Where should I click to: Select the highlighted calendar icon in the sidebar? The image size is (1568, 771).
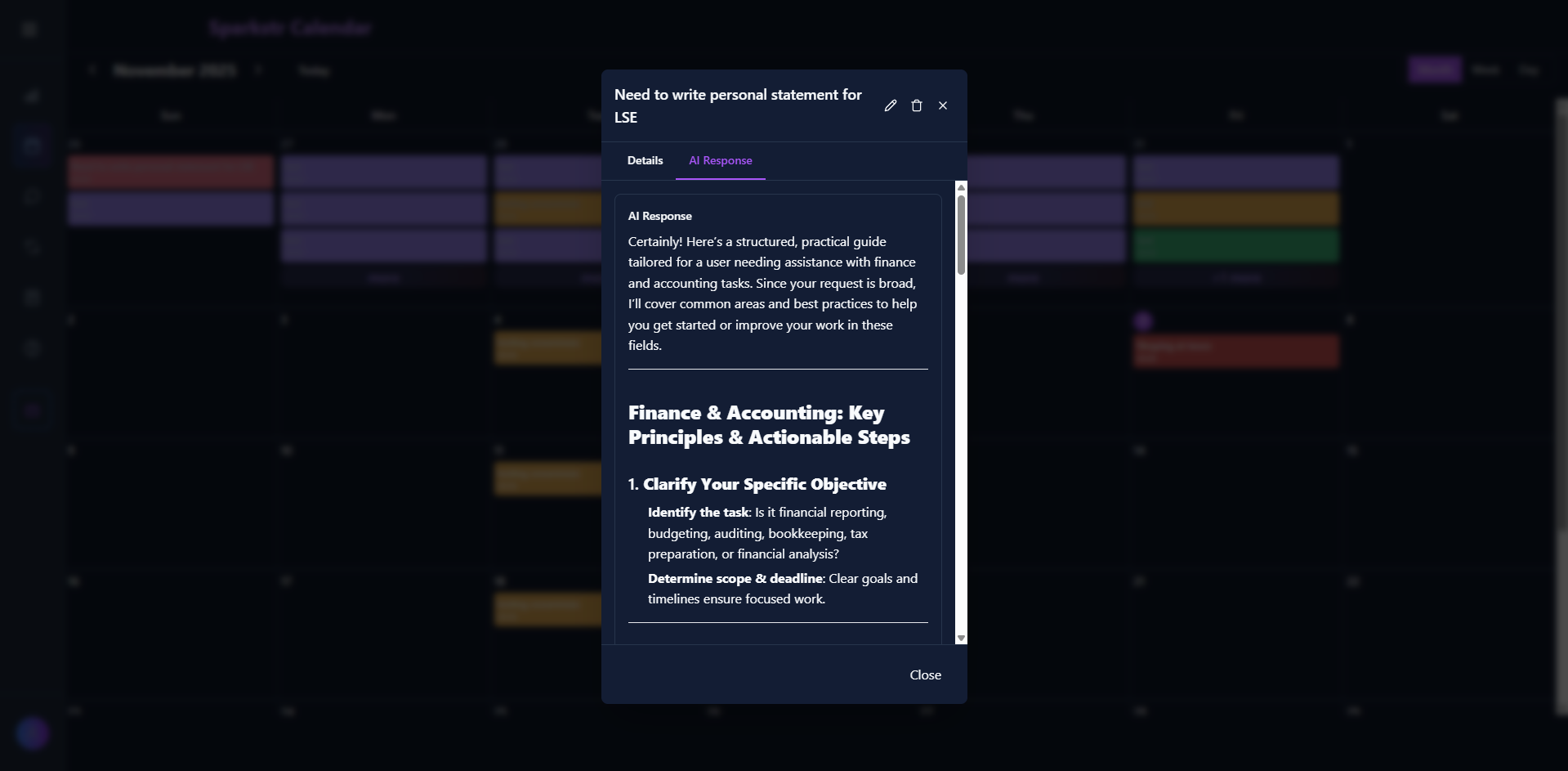(31, 145)
